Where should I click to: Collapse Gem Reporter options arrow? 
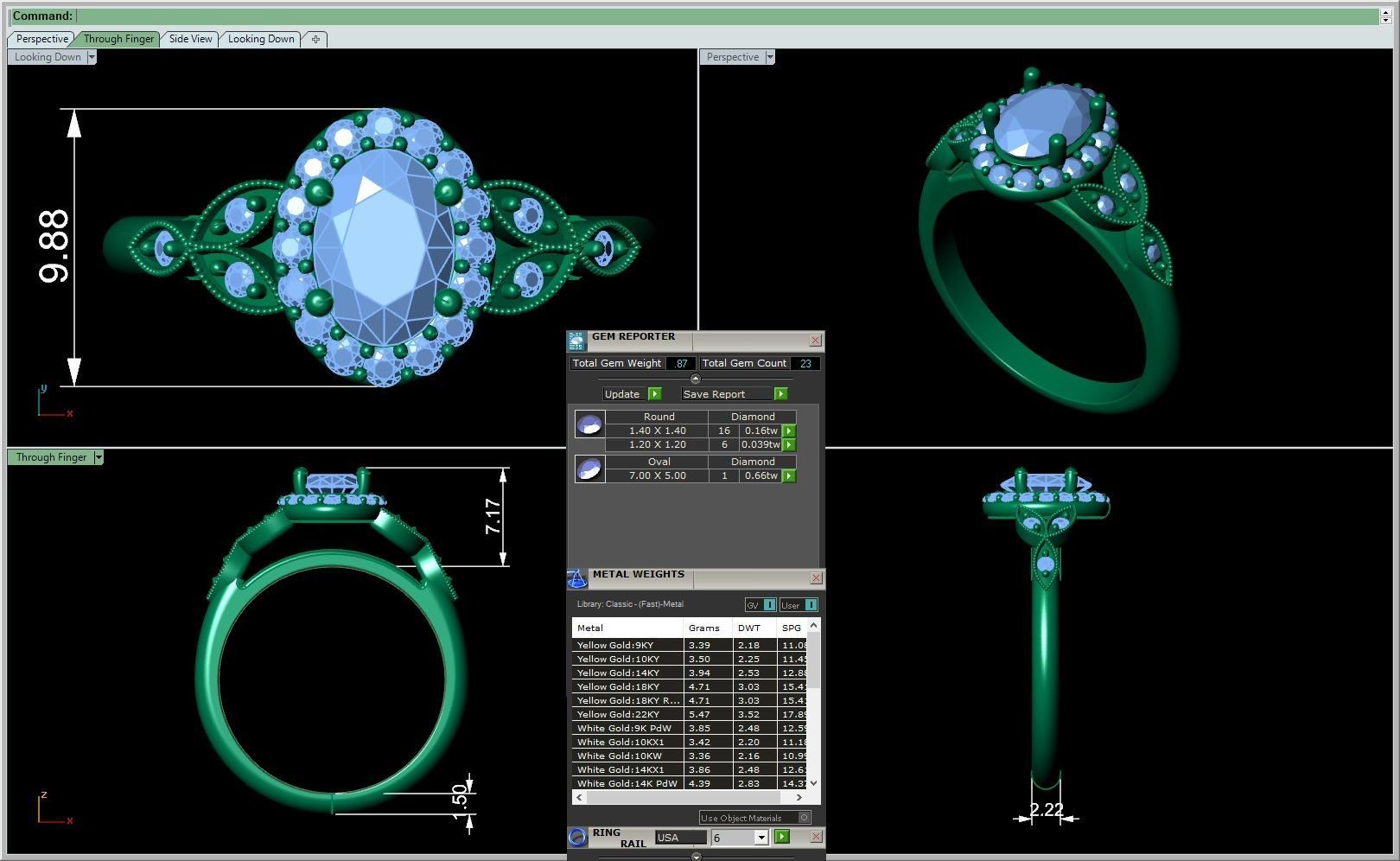coord(696,379)
